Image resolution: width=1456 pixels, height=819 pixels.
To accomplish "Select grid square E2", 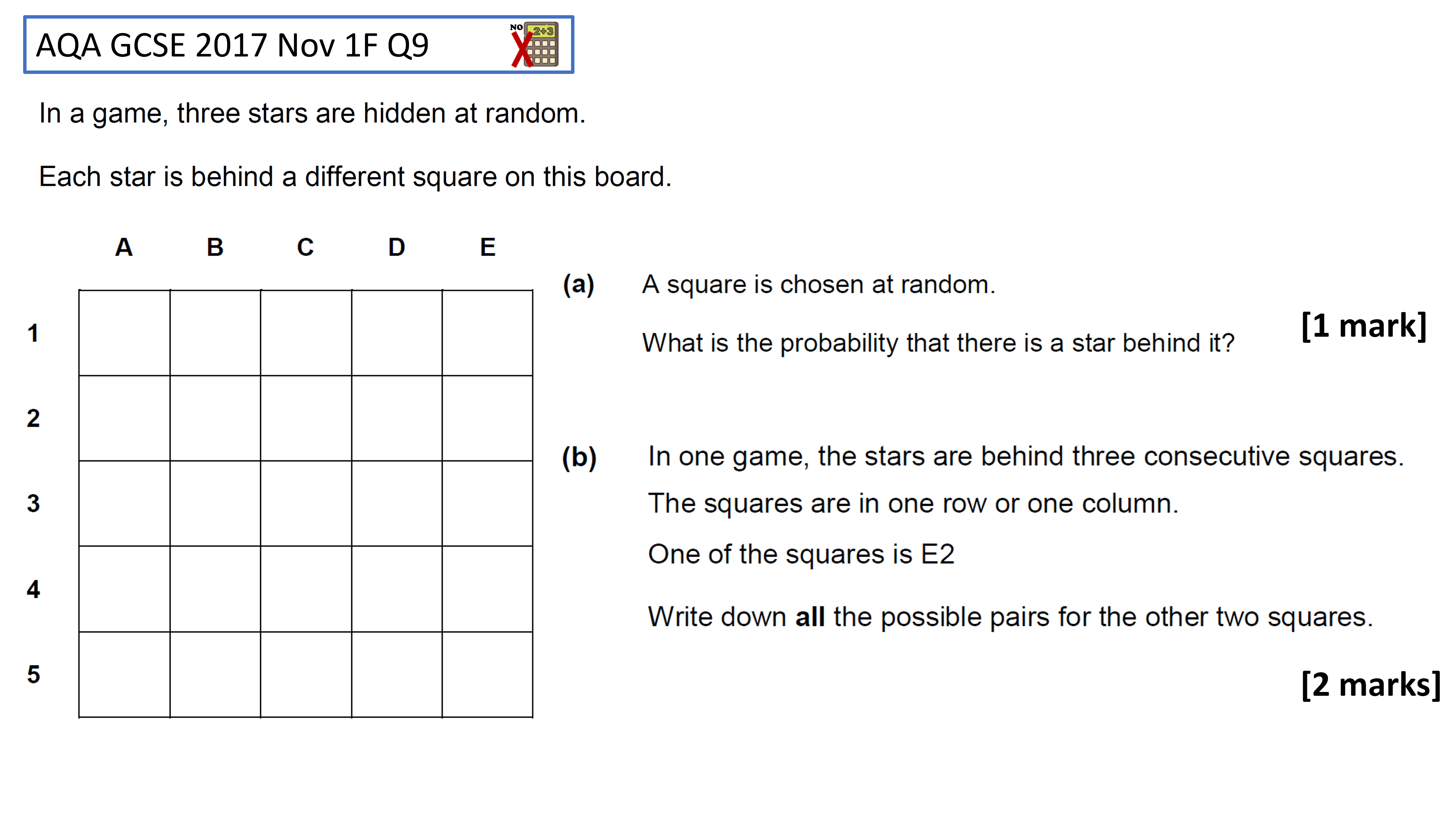I will (487, 418).
